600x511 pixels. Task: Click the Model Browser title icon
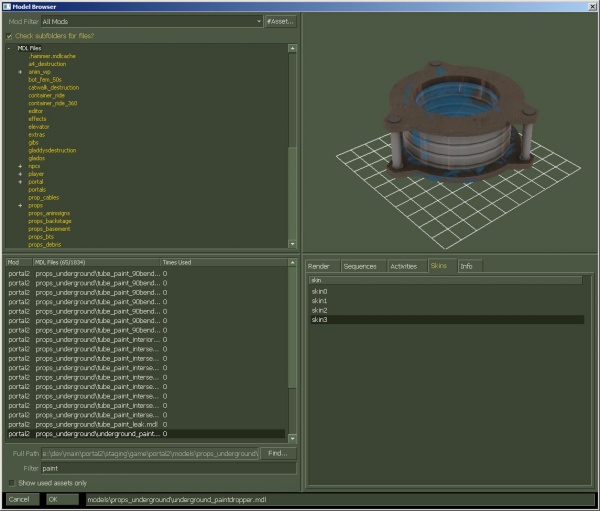coord(7,7)
